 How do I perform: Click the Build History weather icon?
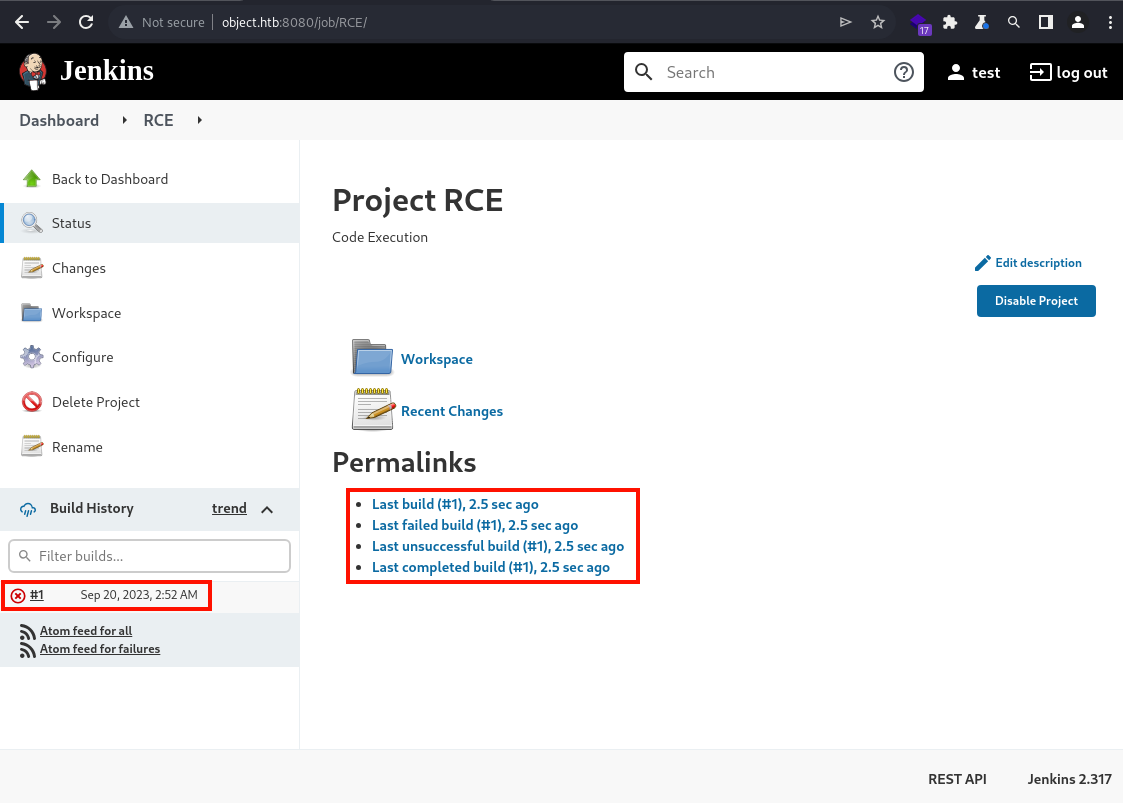click(x=28, y=509)
